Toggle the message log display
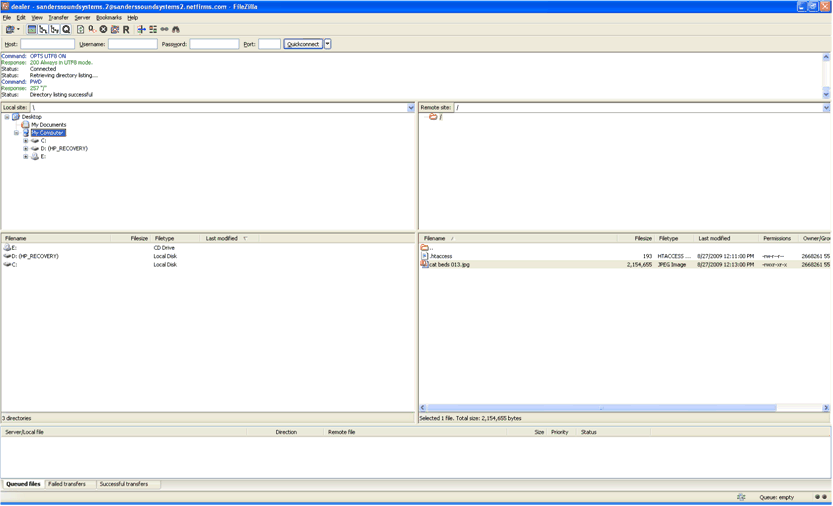Viewport: 833px width, 506px height. click(32, 30)
